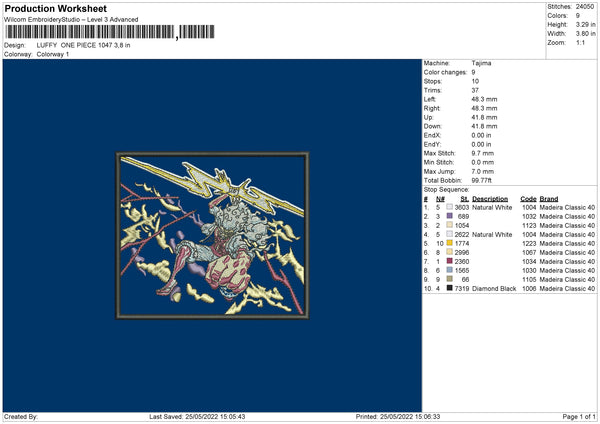The width and height of the screenshot is (600, 424).
Task: Click the Description column header
Action: point(490,199)
